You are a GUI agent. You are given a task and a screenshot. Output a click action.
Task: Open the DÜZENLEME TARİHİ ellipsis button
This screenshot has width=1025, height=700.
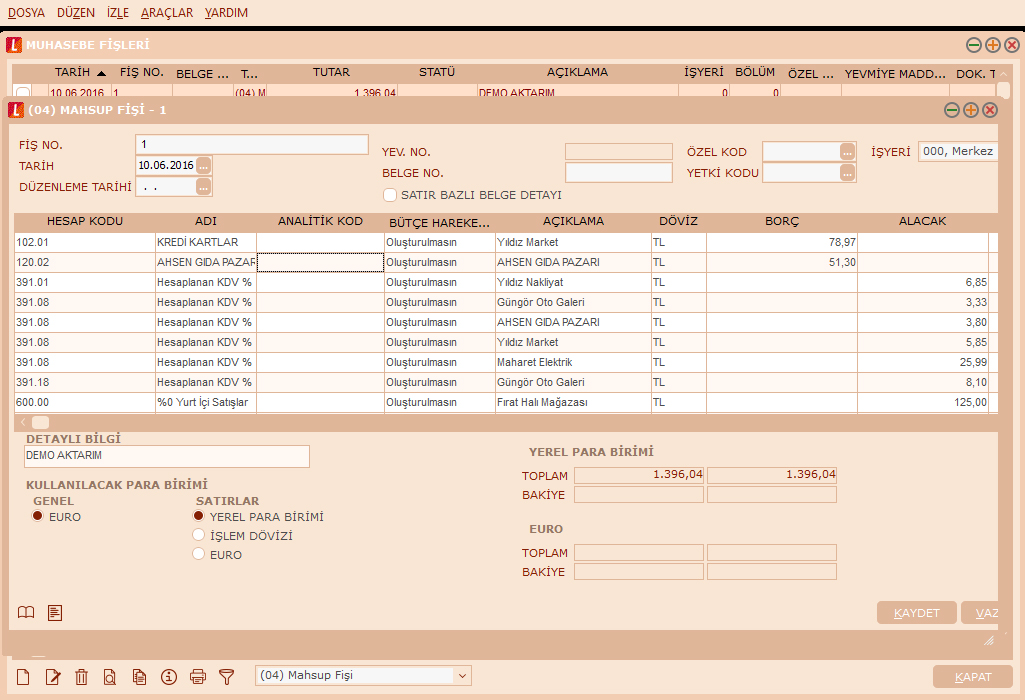(203, 187)
